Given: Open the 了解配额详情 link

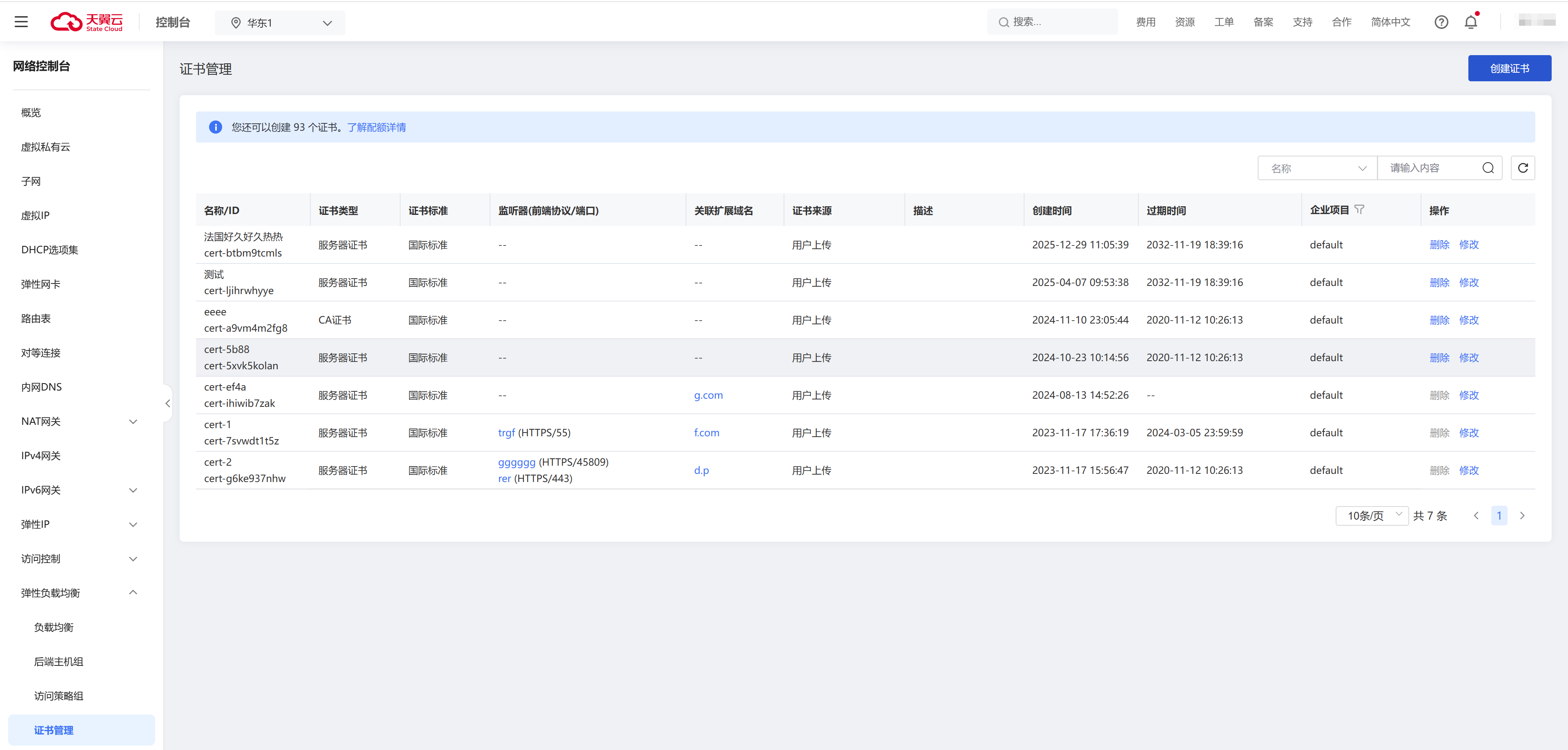Looking at the screenshot, I should tap(376, 127).
